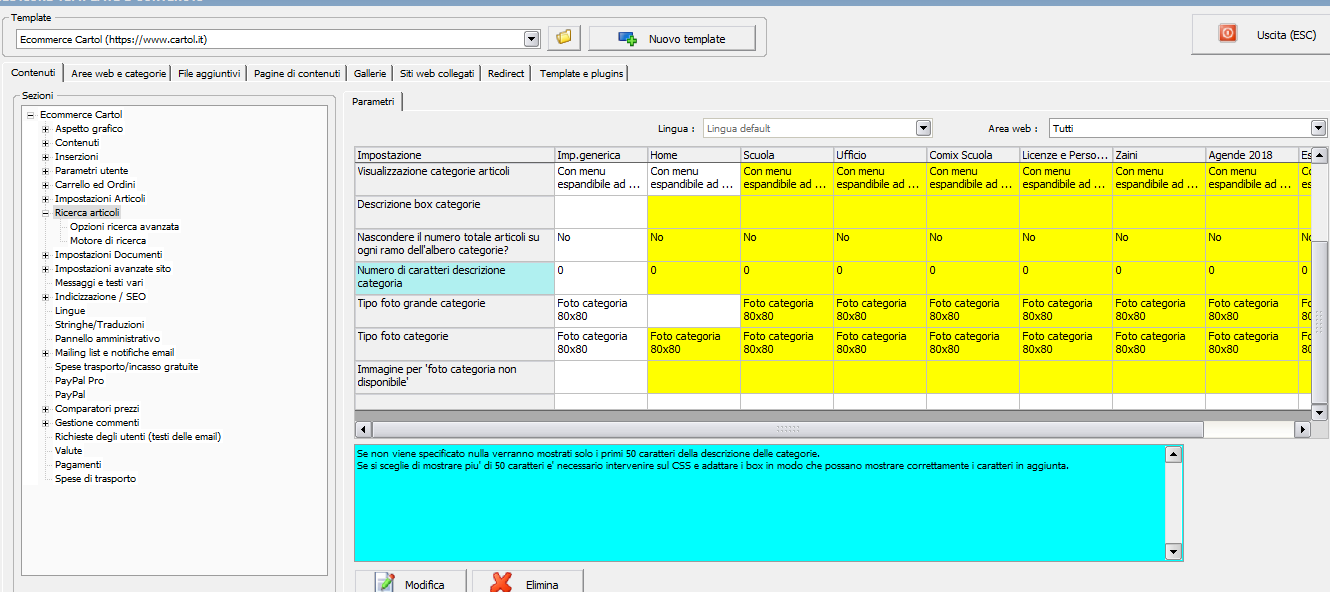Select Motore di ricerca tree item
This screenshot has height=592, width=1330.
click(x=108, y=241)
